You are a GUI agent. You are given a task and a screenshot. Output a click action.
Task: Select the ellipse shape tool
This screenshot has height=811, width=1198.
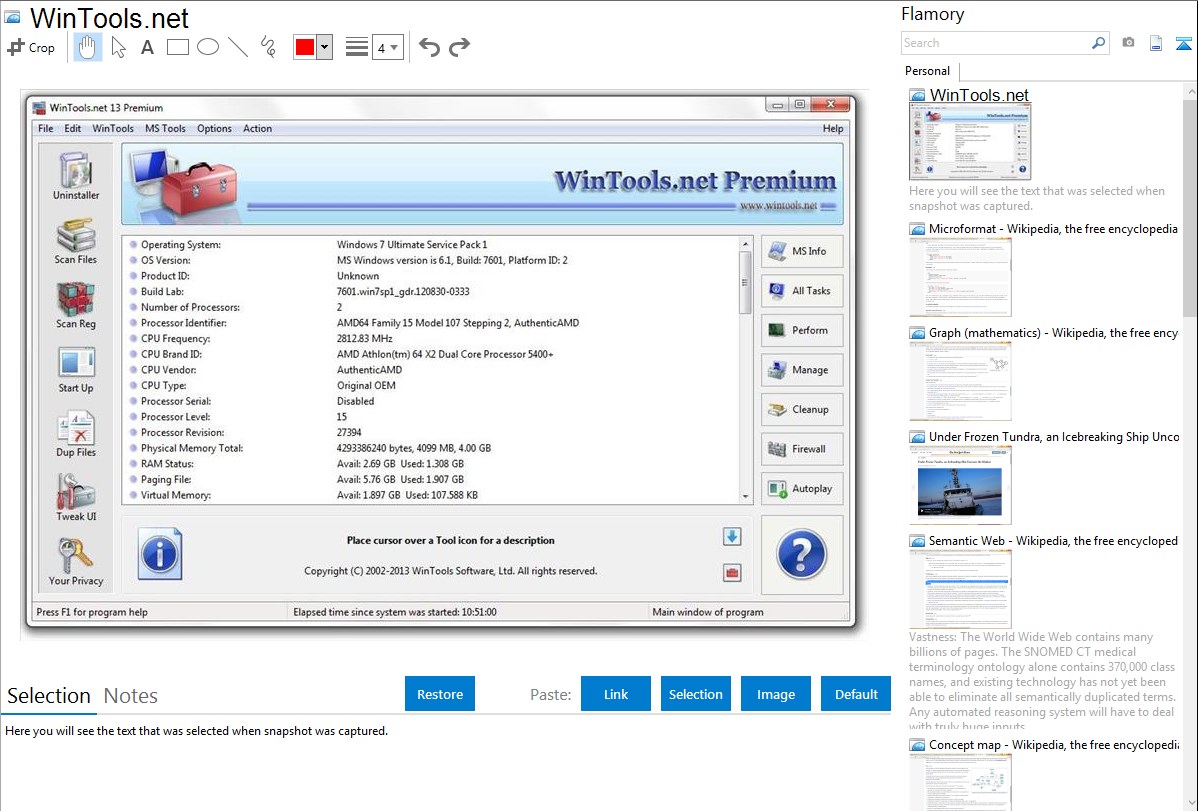click(208, 47)
